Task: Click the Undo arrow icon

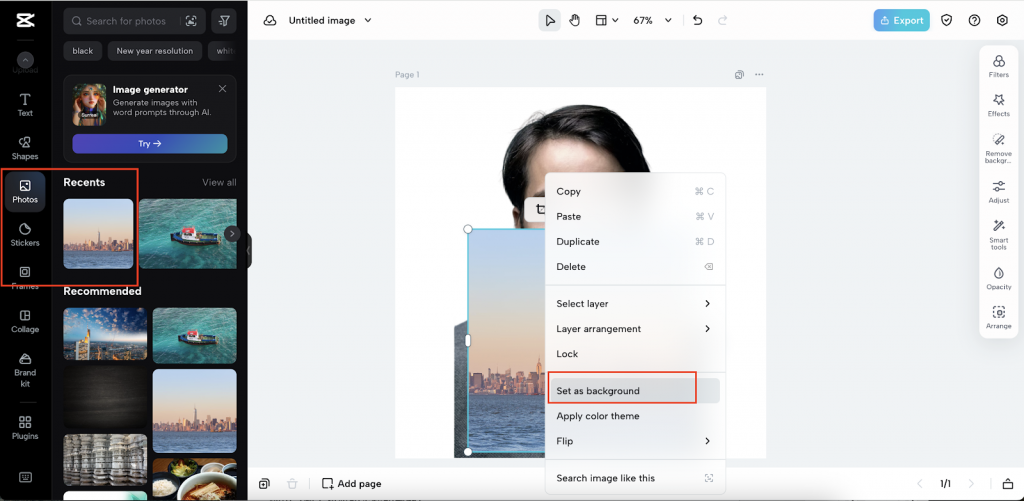Action: tap(697, 20)
